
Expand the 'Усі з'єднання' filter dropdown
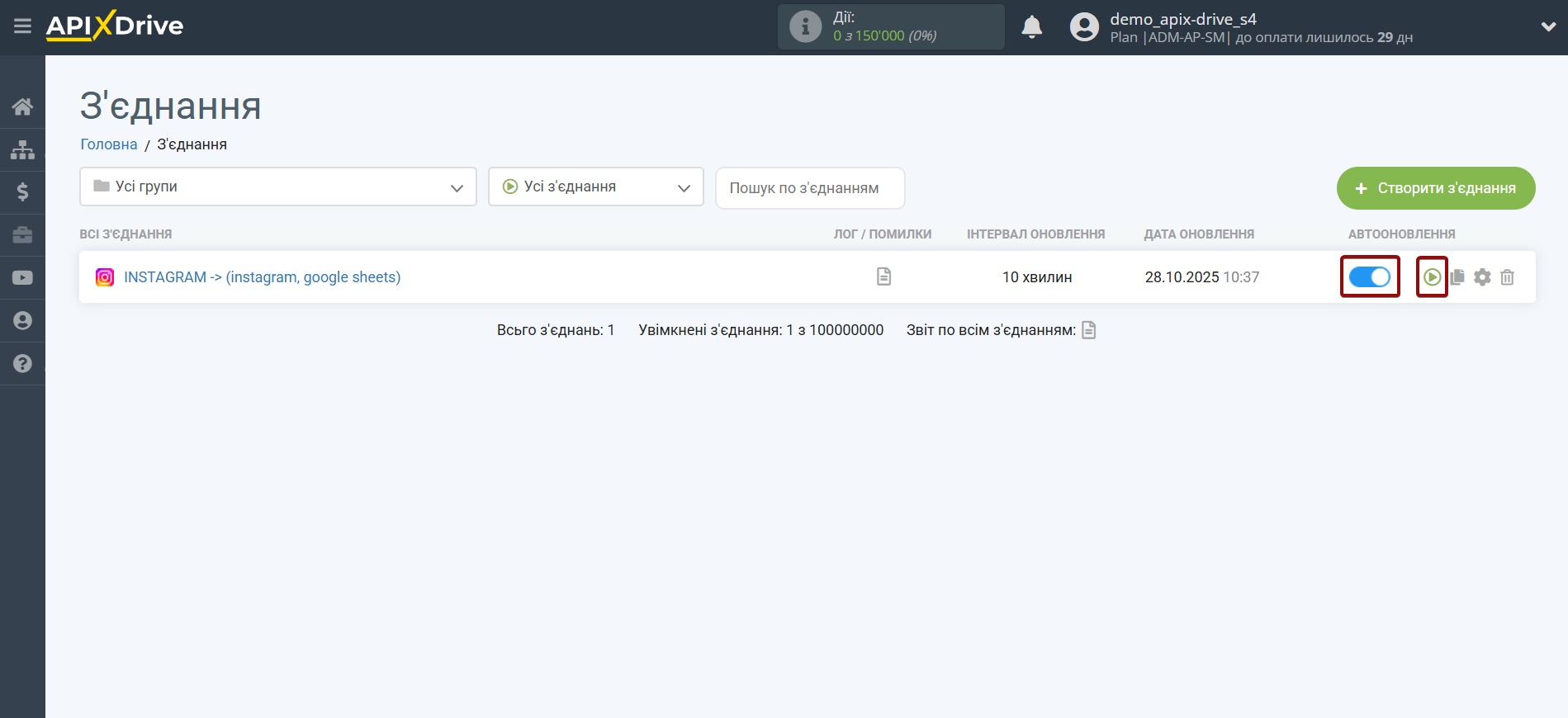tap(595, 187)
